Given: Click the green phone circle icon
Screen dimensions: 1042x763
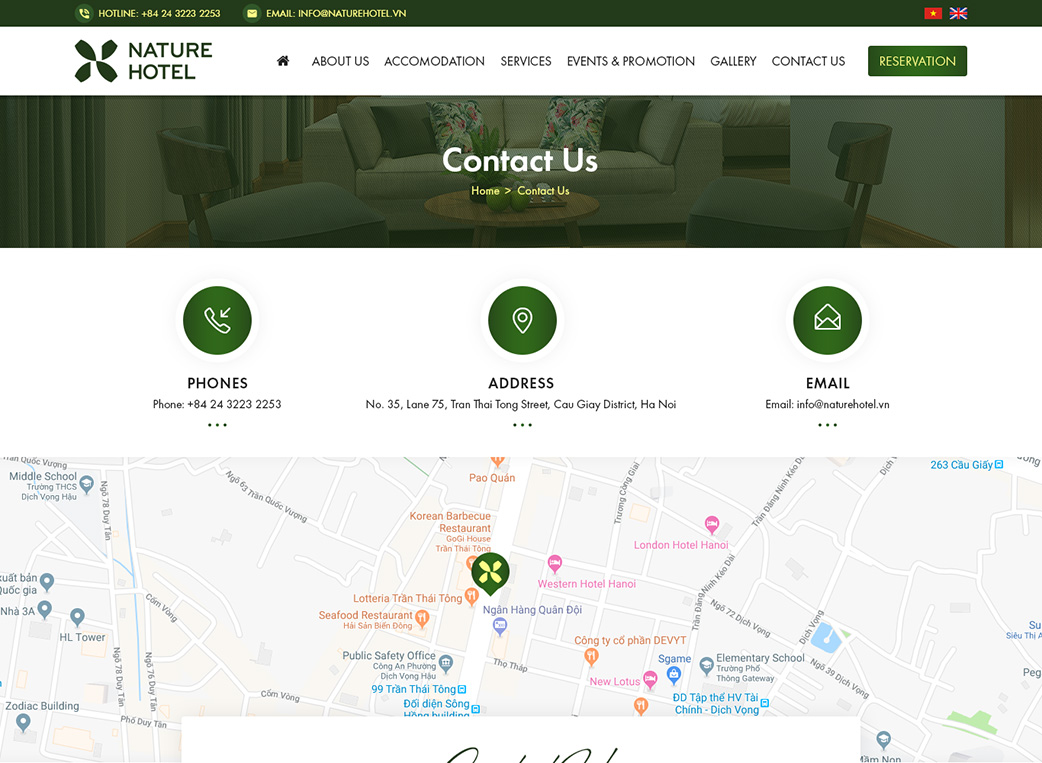Looking at the screenshot, I should pos(217,320).
